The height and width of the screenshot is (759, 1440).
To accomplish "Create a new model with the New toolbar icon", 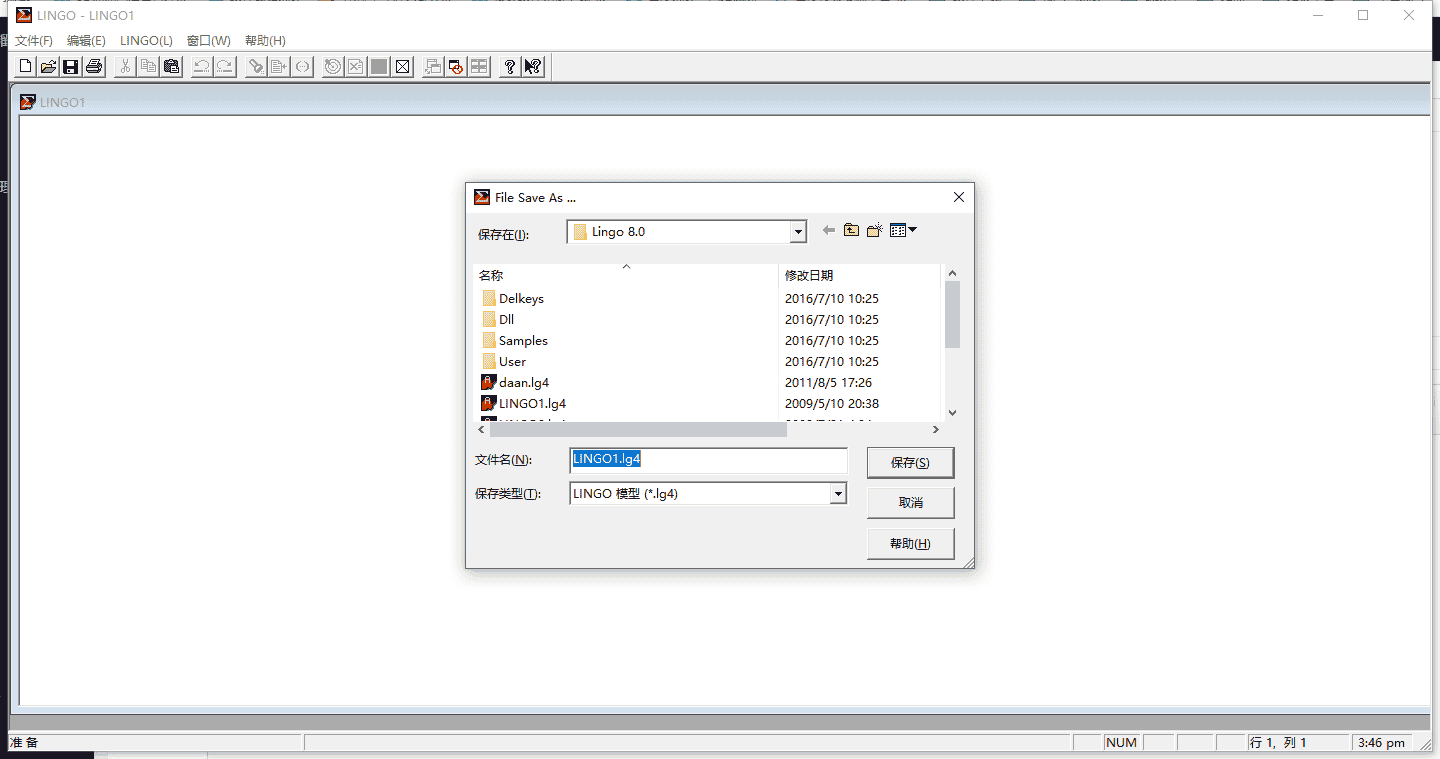I will point(25,67).
